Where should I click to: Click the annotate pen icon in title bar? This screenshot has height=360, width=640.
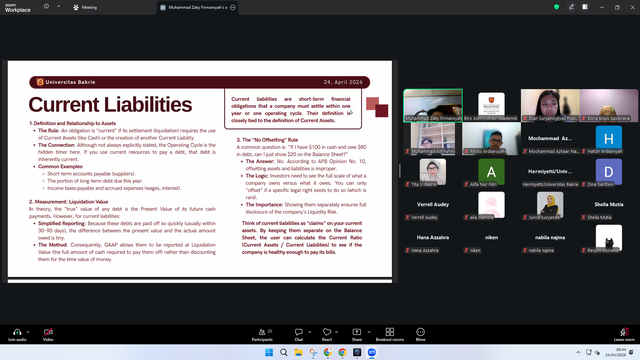click(x=571, y=7)
